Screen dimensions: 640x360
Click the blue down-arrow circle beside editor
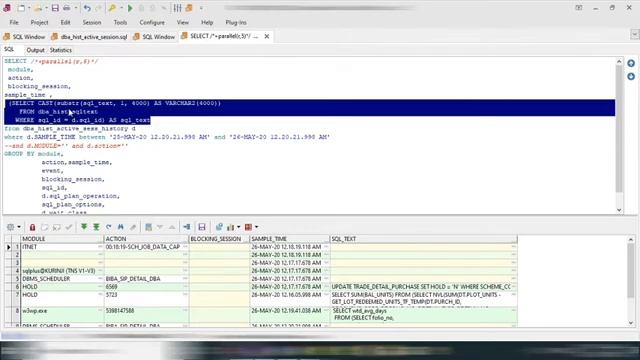631,77
